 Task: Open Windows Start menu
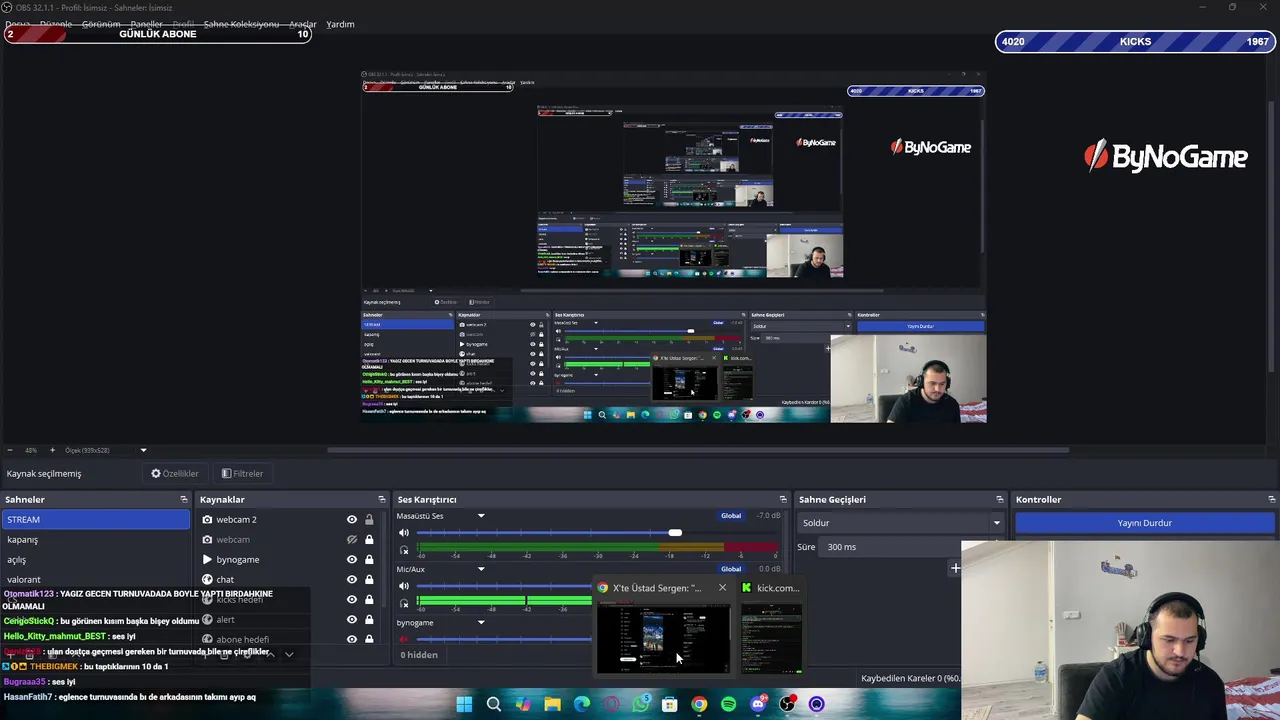(464, 704)
